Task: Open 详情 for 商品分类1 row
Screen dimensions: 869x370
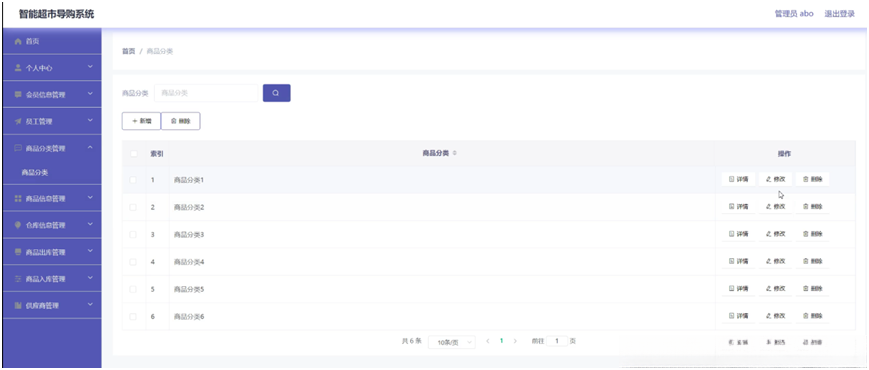Action: (738, 179)
